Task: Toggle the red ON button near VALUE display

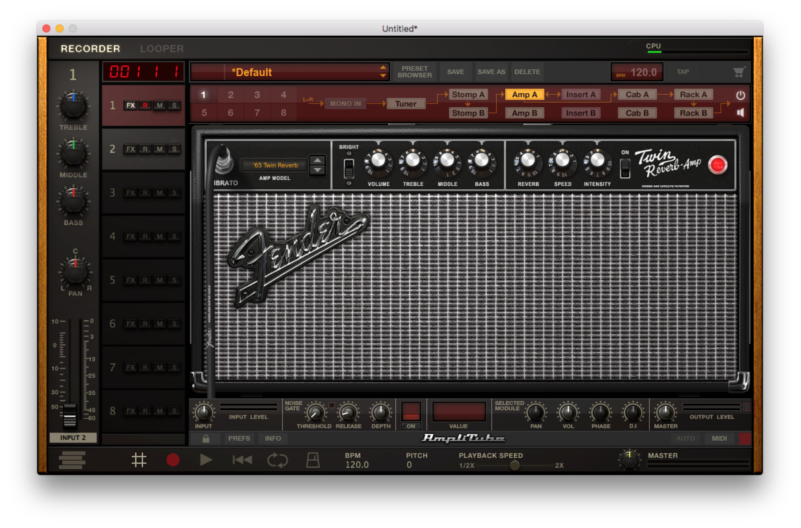Action: tap(411, 412)
